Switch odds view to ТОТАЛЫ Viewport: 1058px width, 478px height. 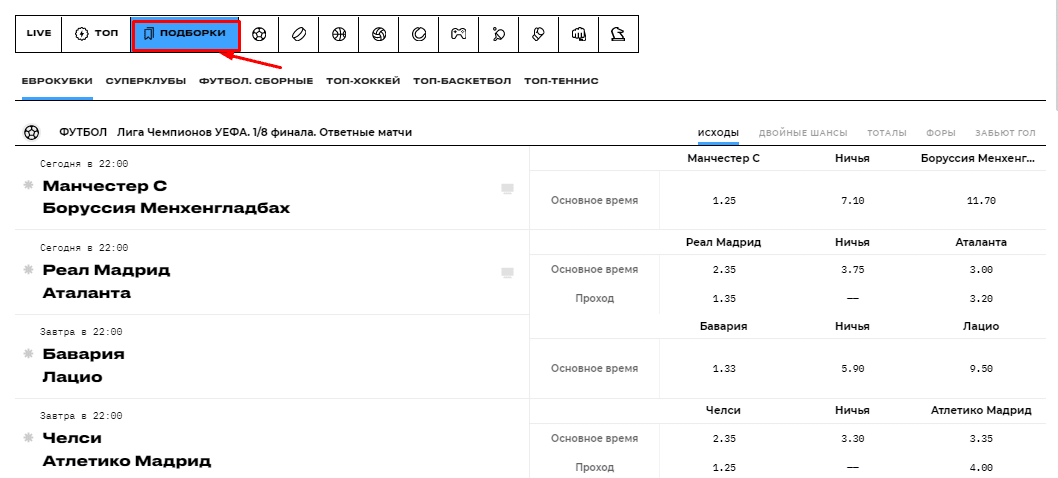click(887, 133)
